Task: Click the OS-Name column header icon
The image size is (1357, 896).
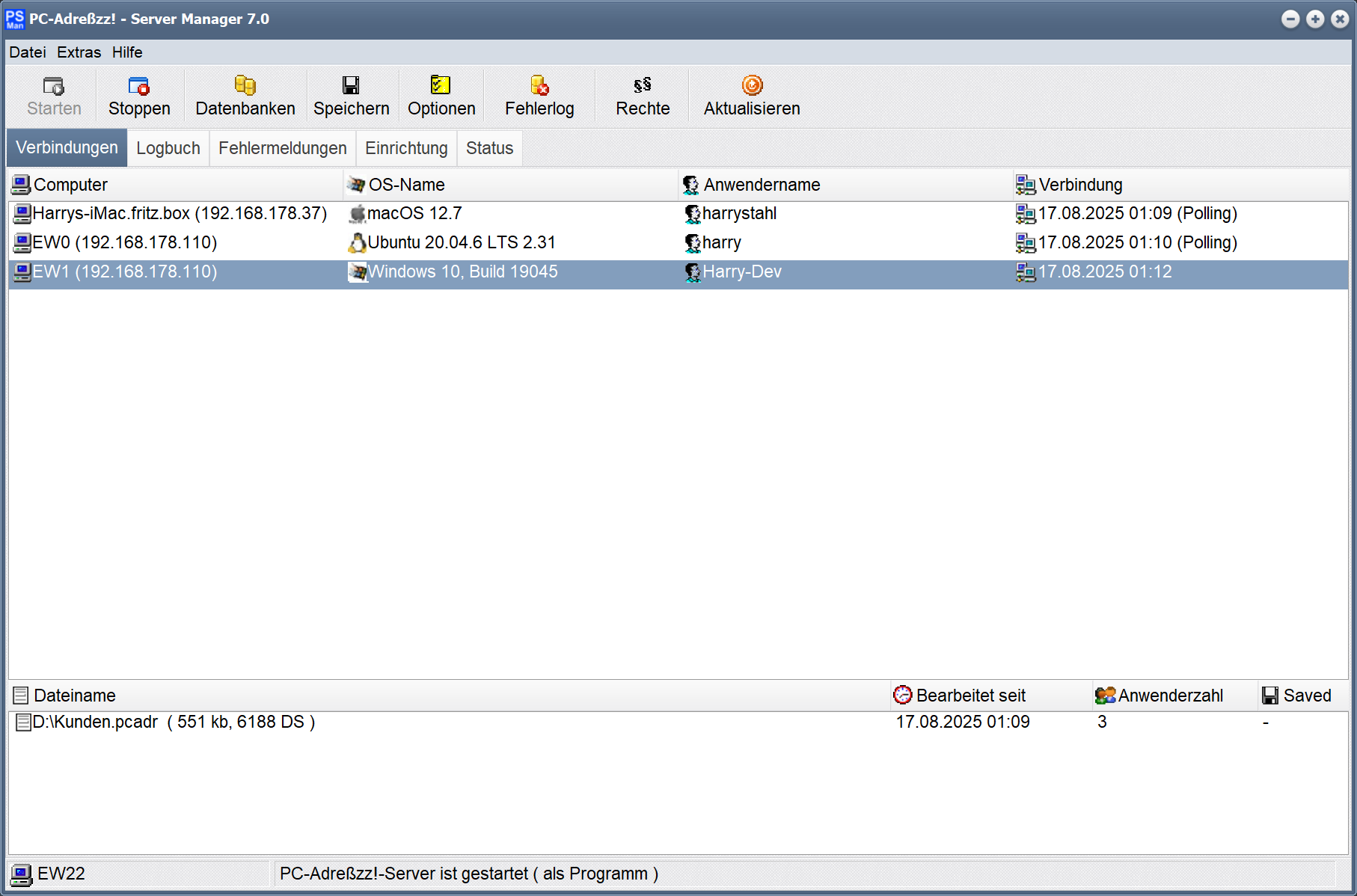Action: point(356,185)
